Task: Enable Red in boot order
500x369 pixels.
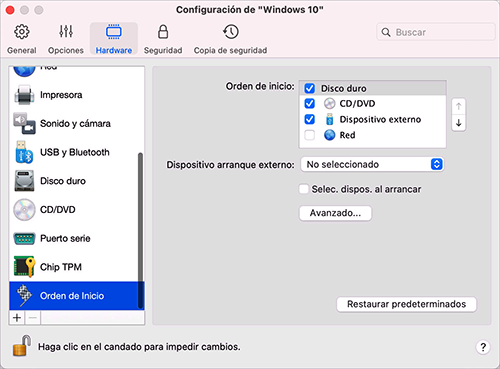Action: tap(310, 135)
